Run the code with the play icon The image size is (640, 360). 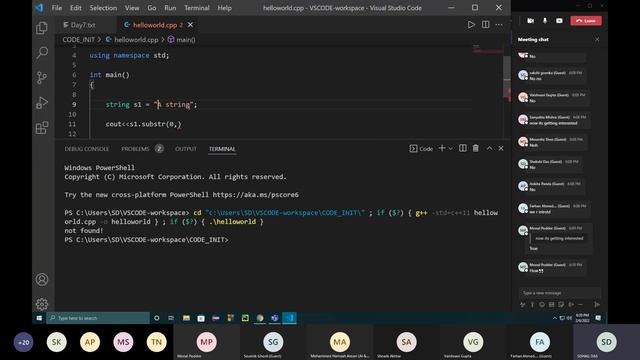click(471, 24)
